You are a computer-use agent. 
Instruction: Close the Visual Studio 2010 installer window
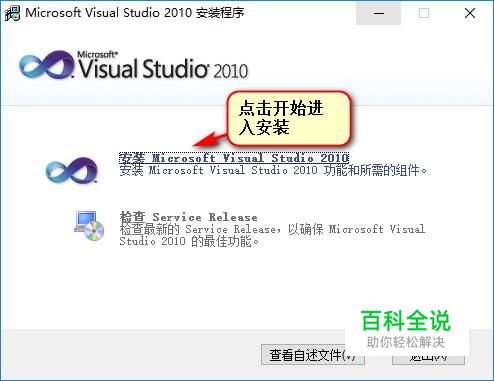coord(470,13)
